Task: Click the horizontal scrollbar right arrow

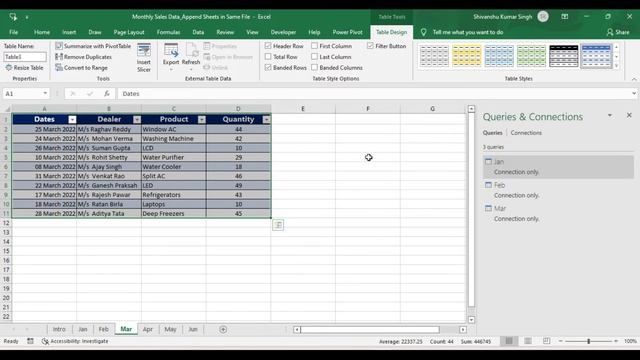Action: tap(463, 329)
